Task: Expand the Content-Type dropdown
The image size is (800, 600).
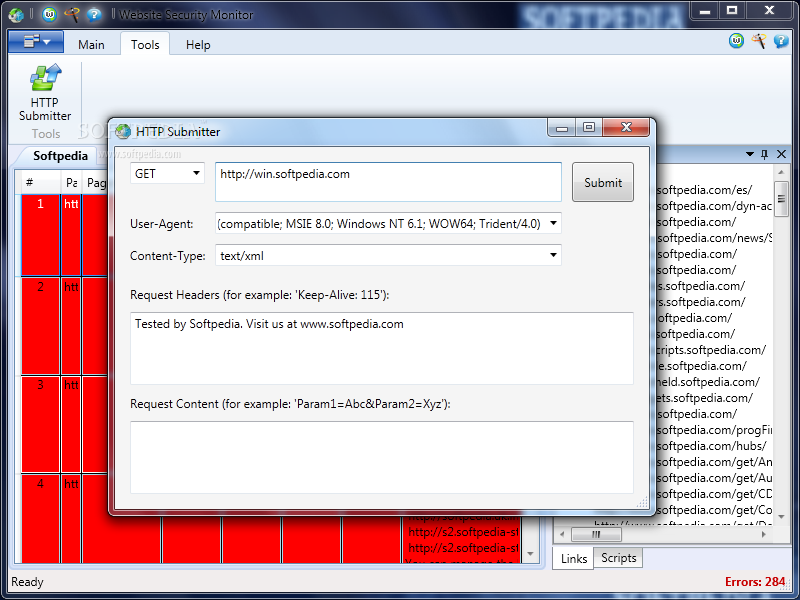Action: 553,255
